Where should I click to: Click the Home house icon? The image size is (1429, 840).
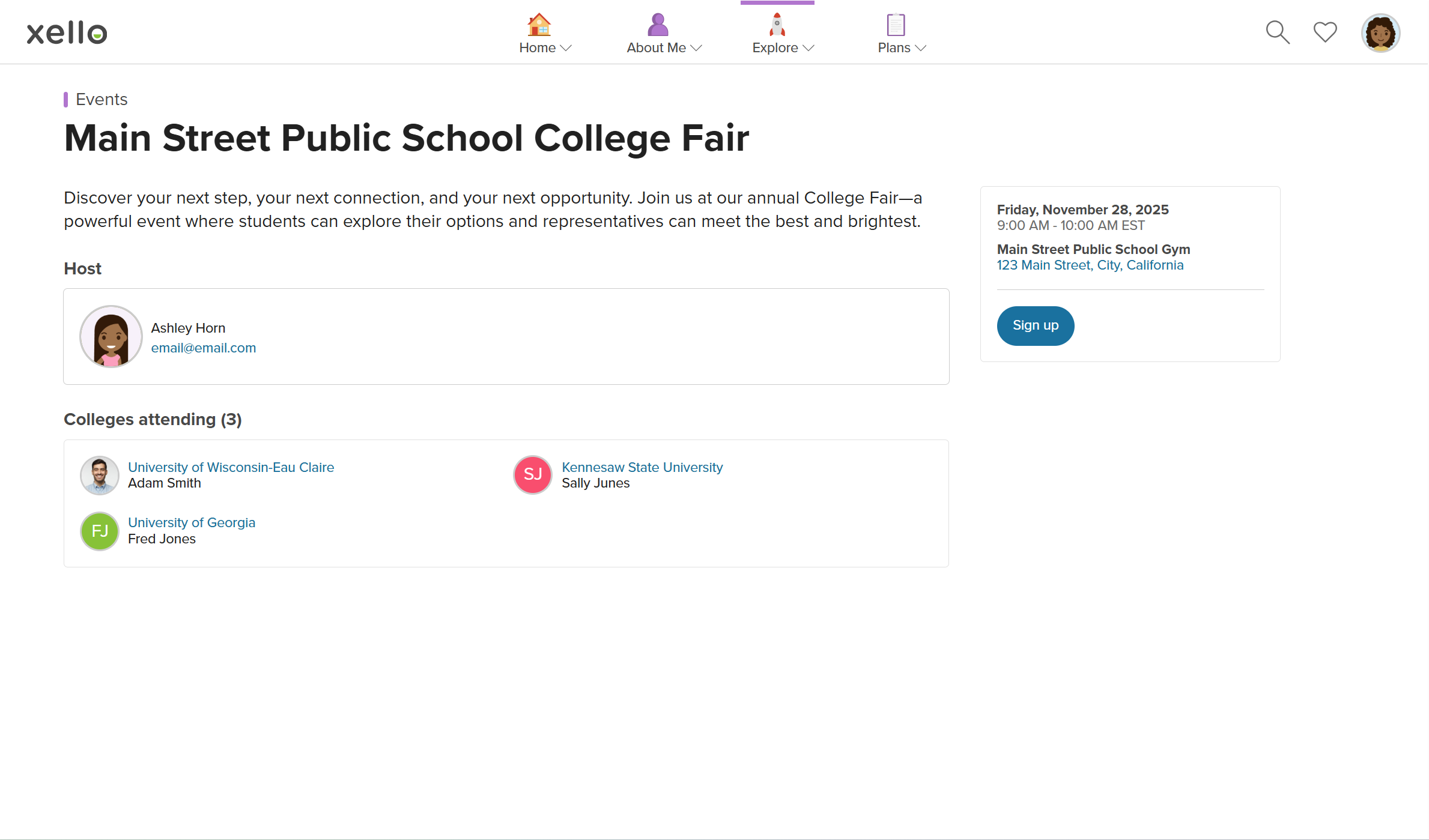(539, 25)
